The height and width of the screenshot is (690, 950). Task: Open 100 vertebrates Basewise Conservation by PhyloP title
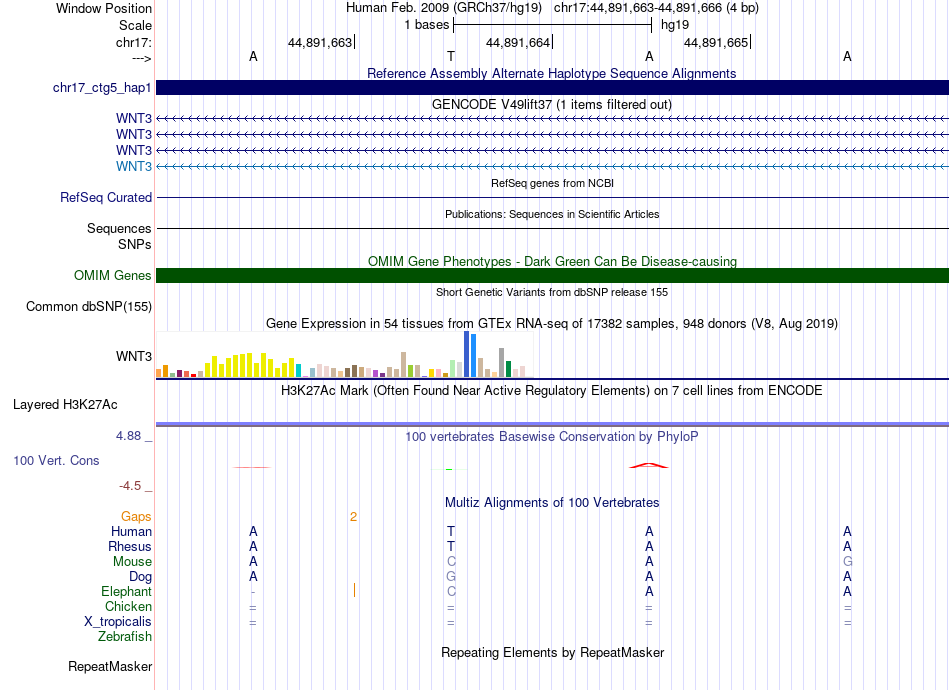(551, 437)
